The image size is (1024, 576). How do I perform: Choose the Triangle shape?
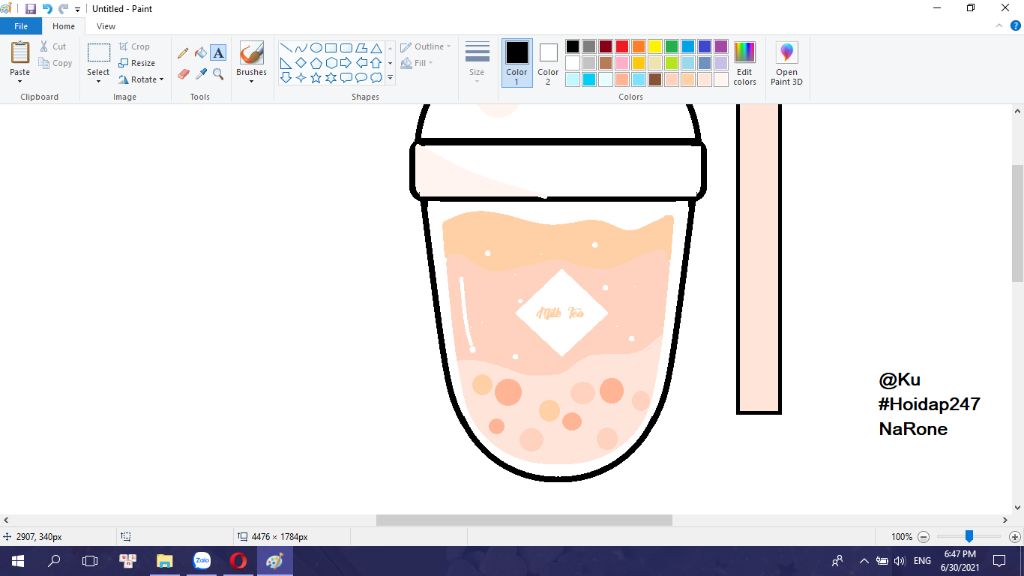[x=376, y=48]
